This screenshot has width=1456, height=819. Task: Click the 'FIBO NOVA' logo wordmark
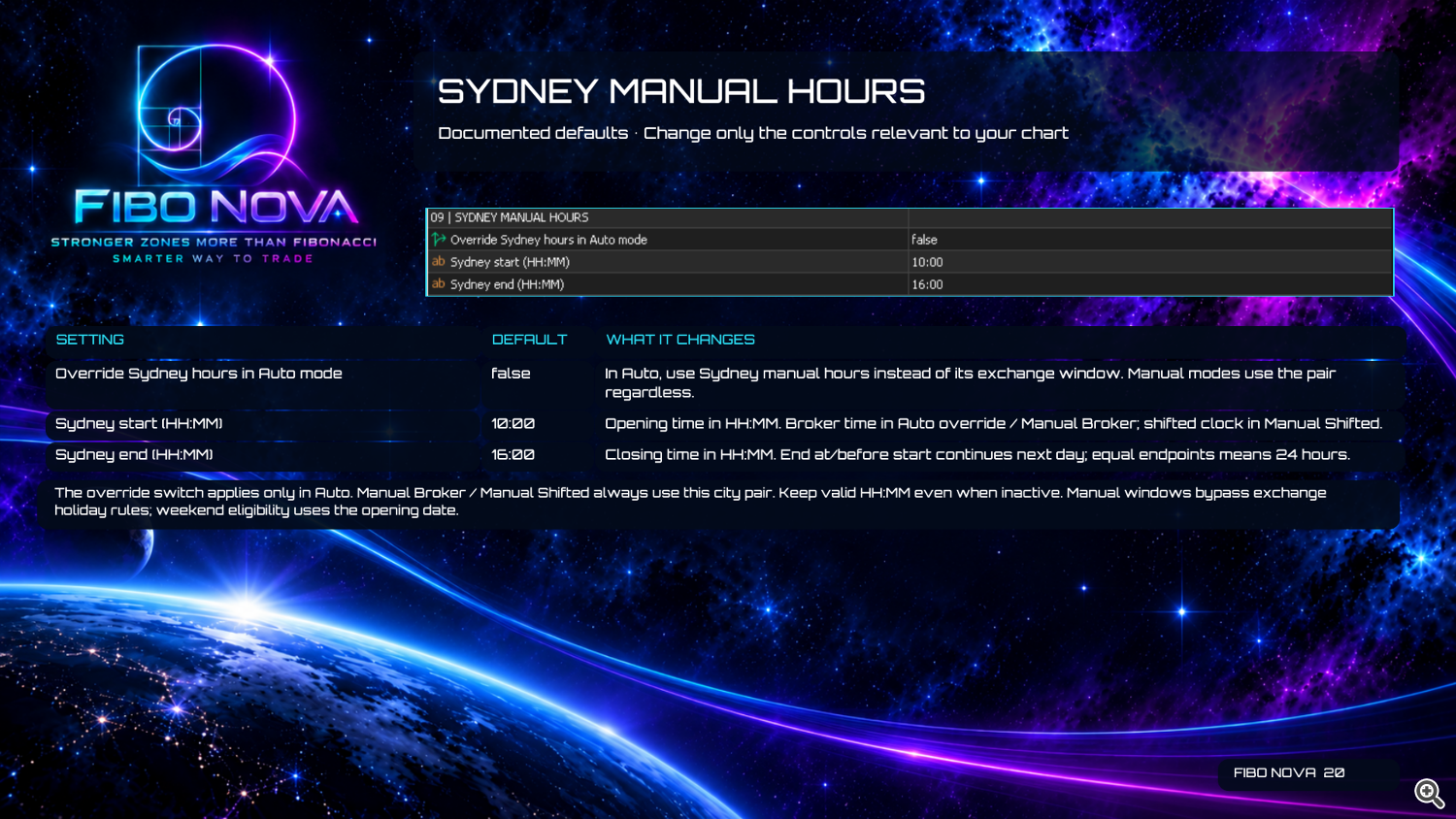click(215, 207)
